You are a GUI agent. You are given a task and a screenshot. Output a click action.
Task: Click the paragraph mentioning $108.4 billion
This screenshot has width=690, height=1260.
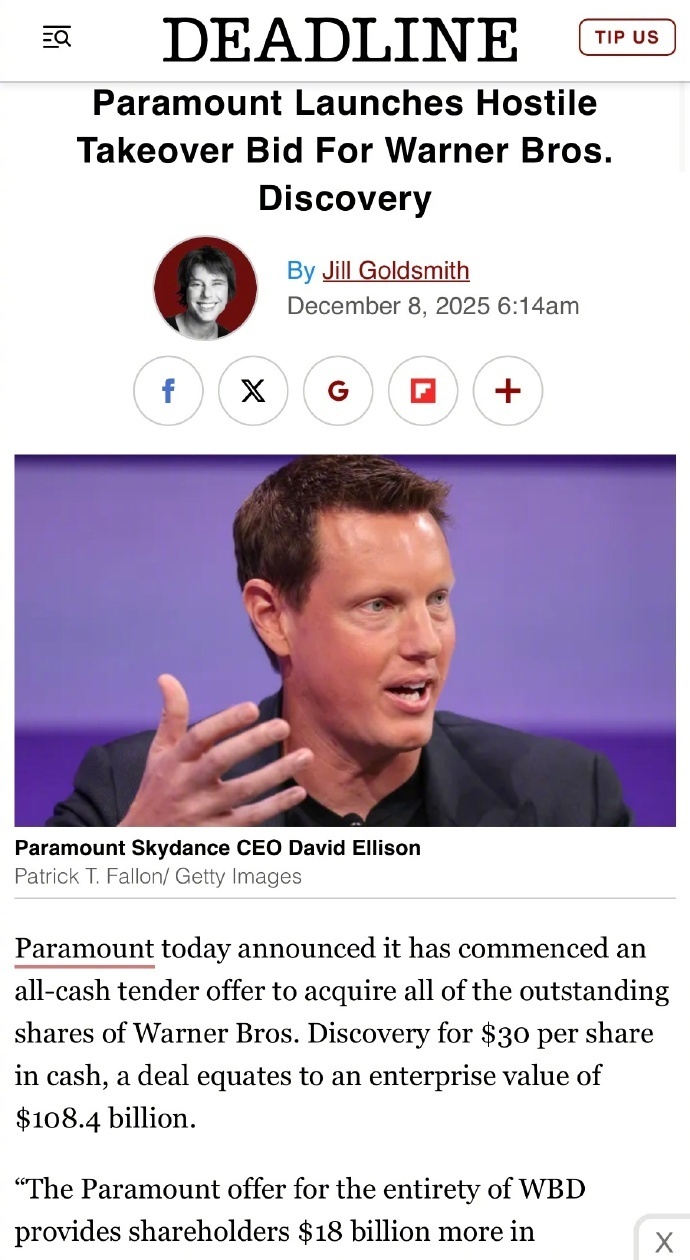340,1032
